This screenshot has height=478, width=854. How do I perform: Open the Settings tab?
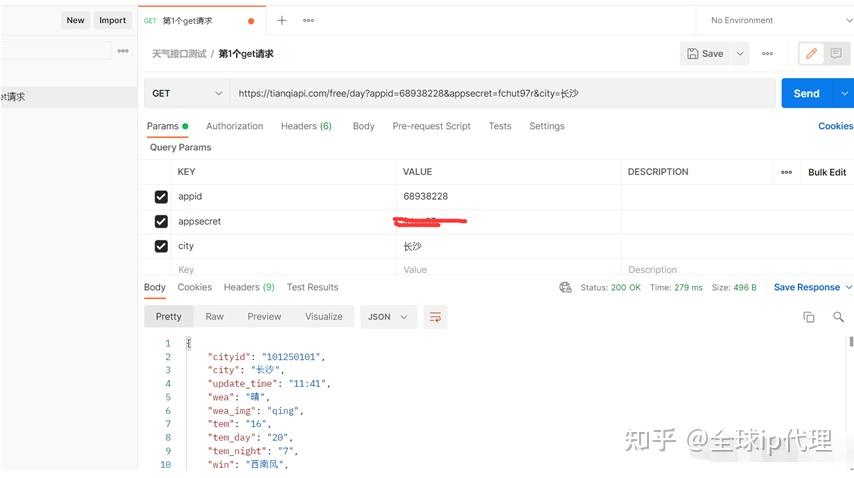[x=546, y=126]
